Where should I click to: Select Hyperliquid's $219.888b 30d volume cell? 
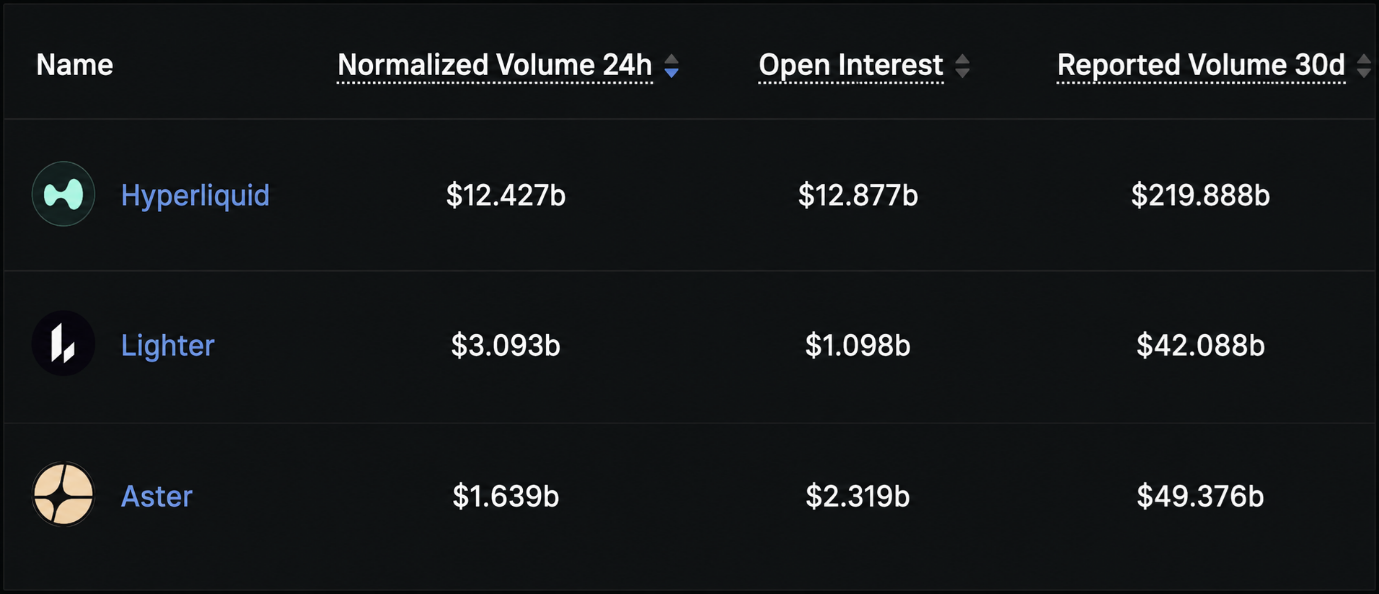click(x=1201, y=195)
